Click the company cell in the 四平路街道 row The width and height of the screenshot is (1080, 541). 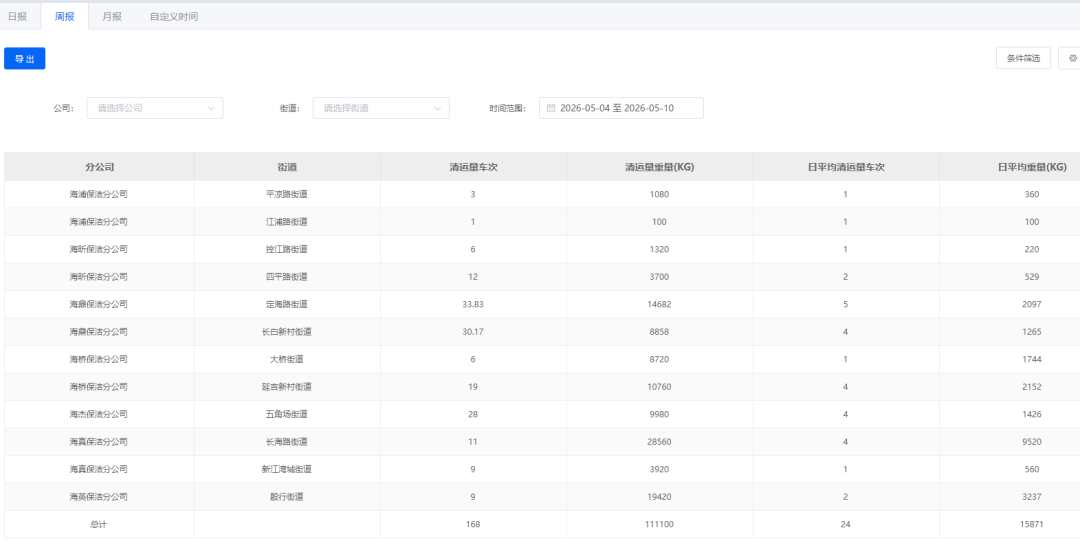99,277
